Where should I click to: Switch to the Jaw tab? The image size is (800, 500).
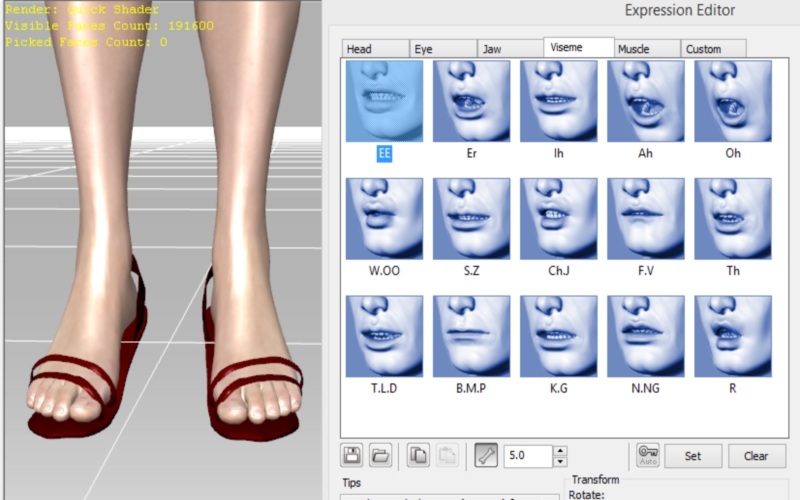click(510, 49)
